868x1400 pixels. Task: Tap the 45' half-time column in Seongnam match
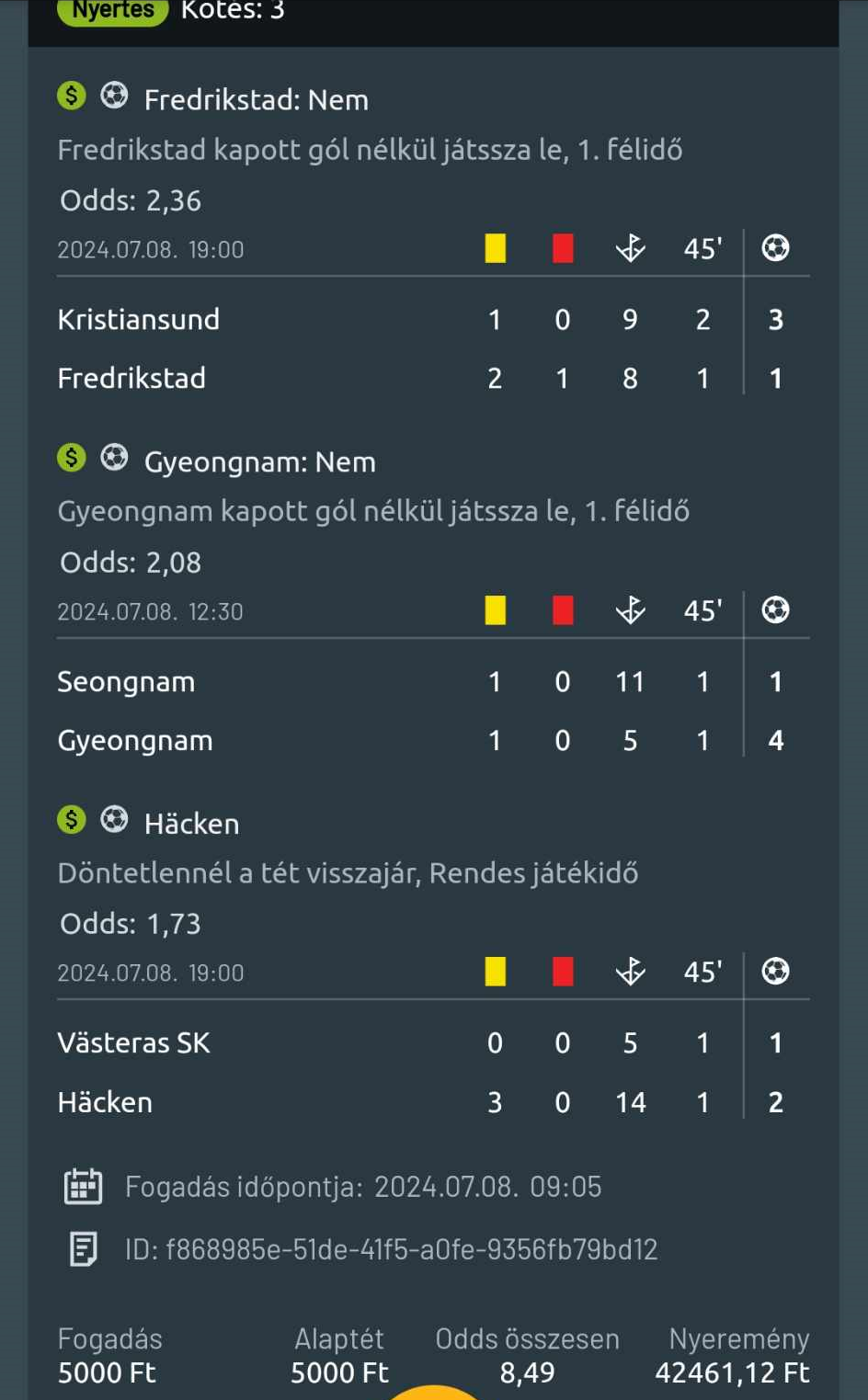click(x=703, y=610)
